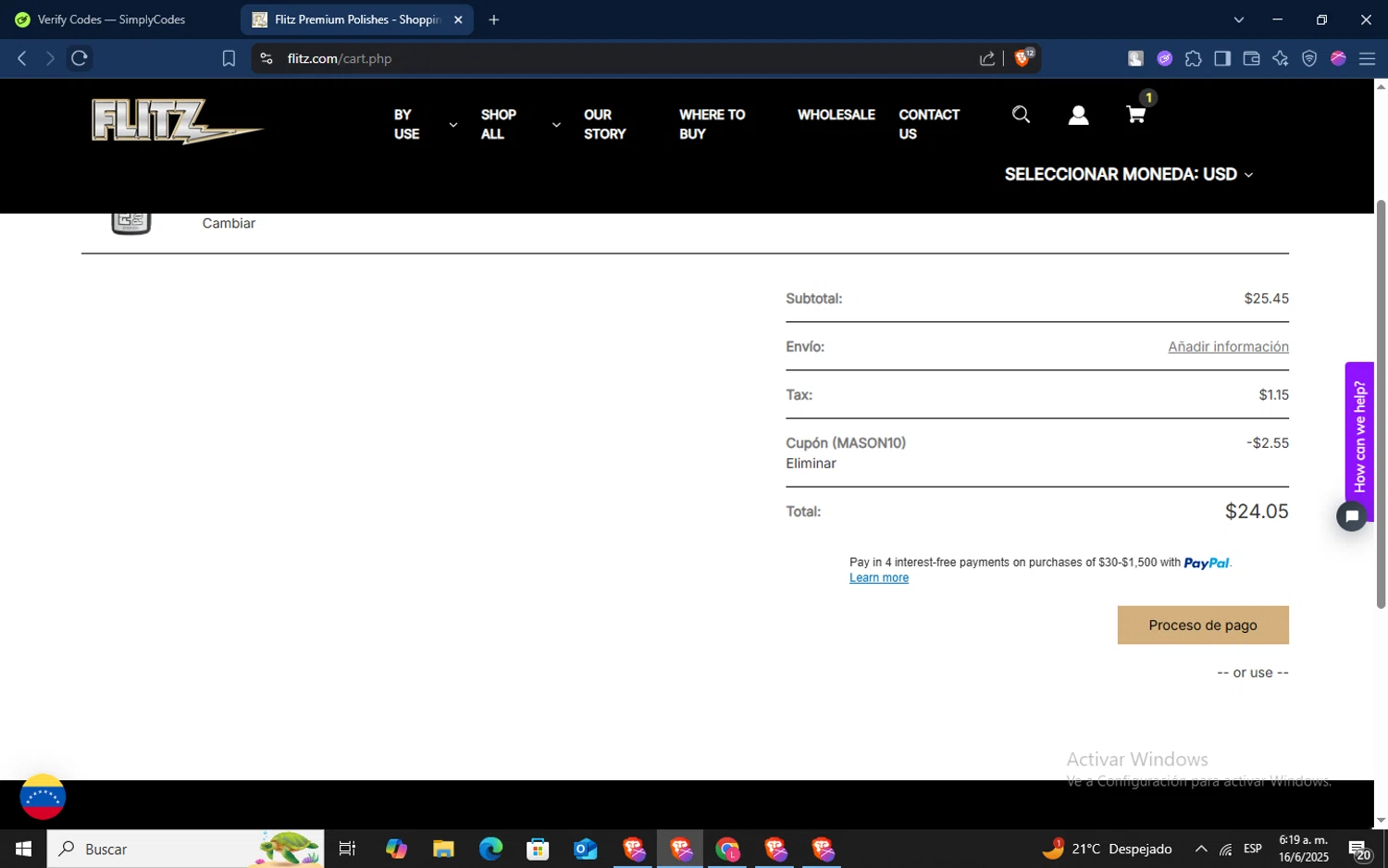Click the Subtotal value $25.45
This screenshot has height=868, width=1388.
pos(1266,299)
